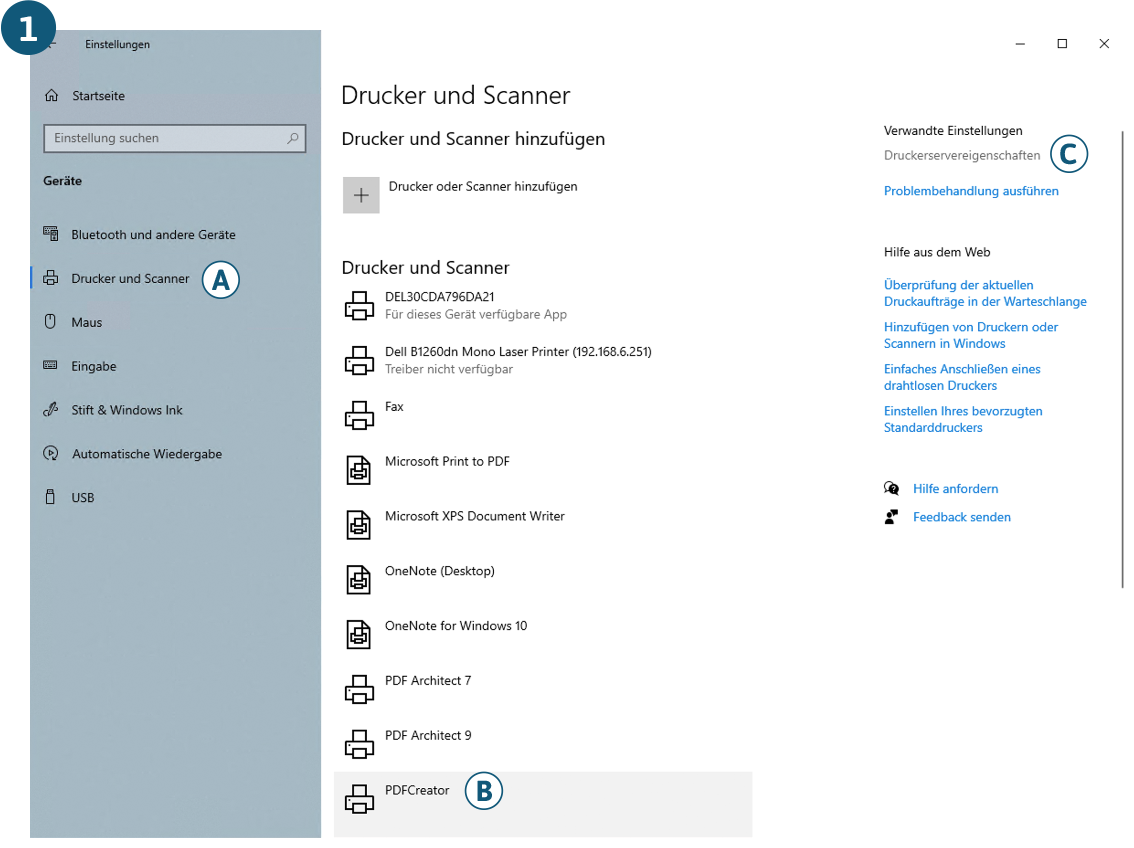Click Problembehandlung ausführen link
Screen dimensions: 1134x848
tap(971, 191)
